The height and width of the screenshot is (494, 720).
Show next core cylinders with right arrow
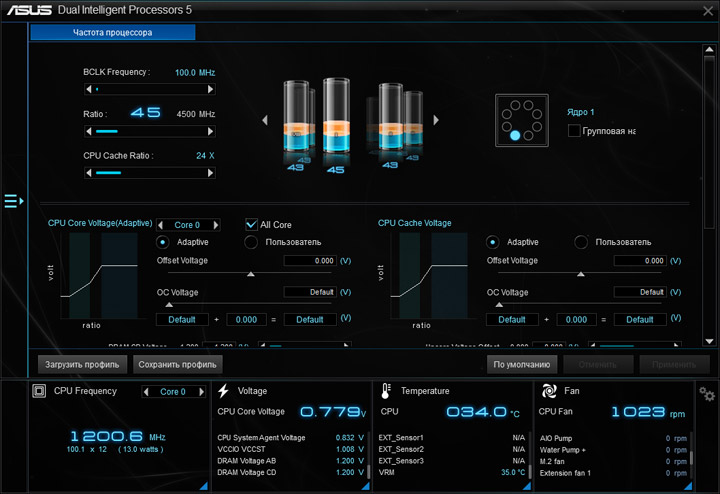coord(436,120)
